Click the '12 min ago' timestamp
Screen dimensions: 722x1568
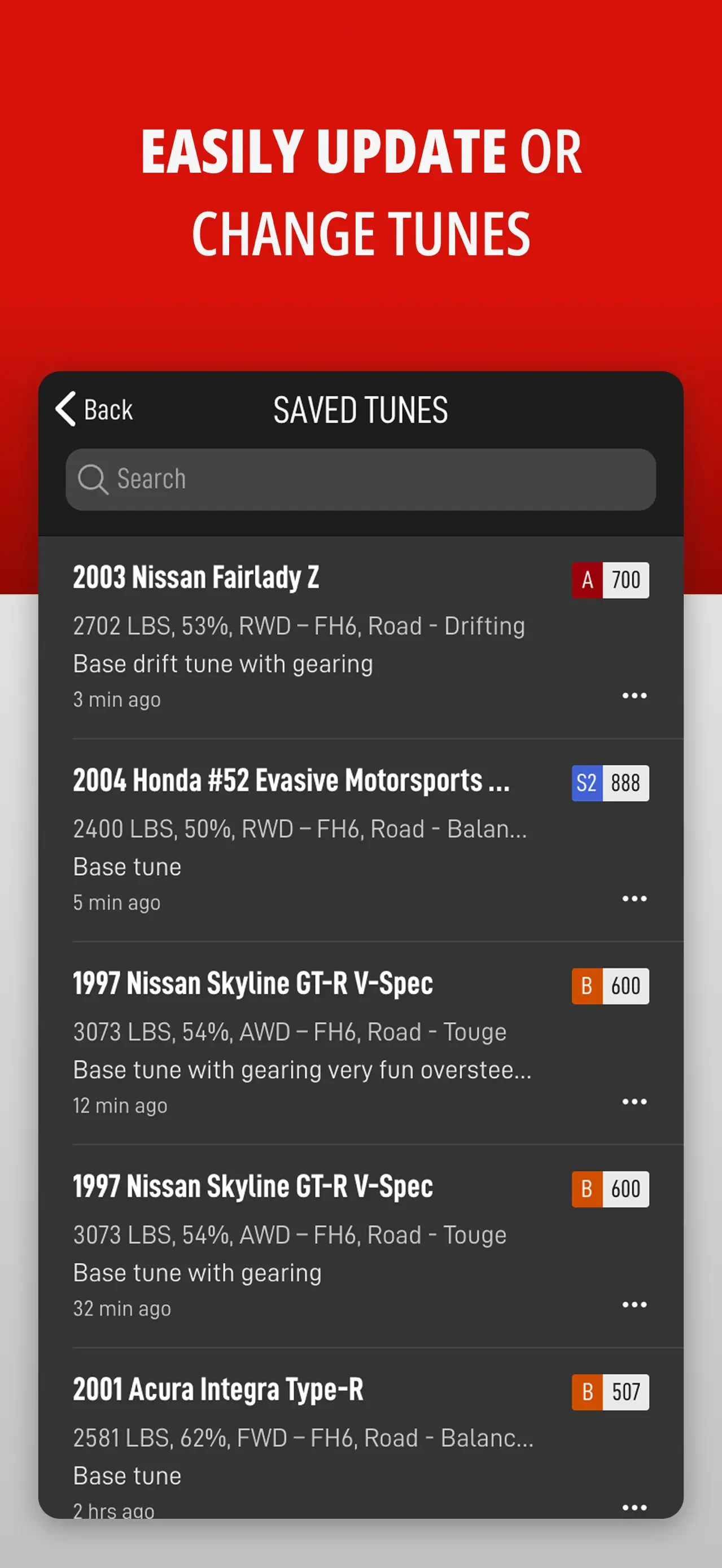pos(120,1106)
